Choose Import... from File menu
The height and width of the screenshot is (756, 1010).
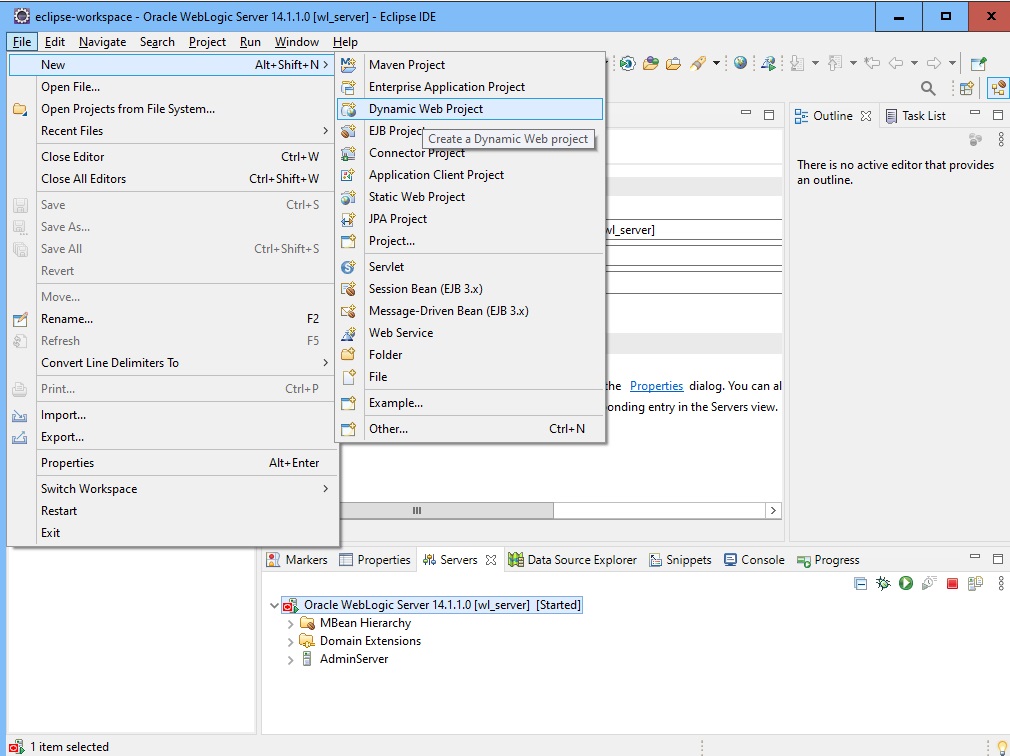(173, 415)
